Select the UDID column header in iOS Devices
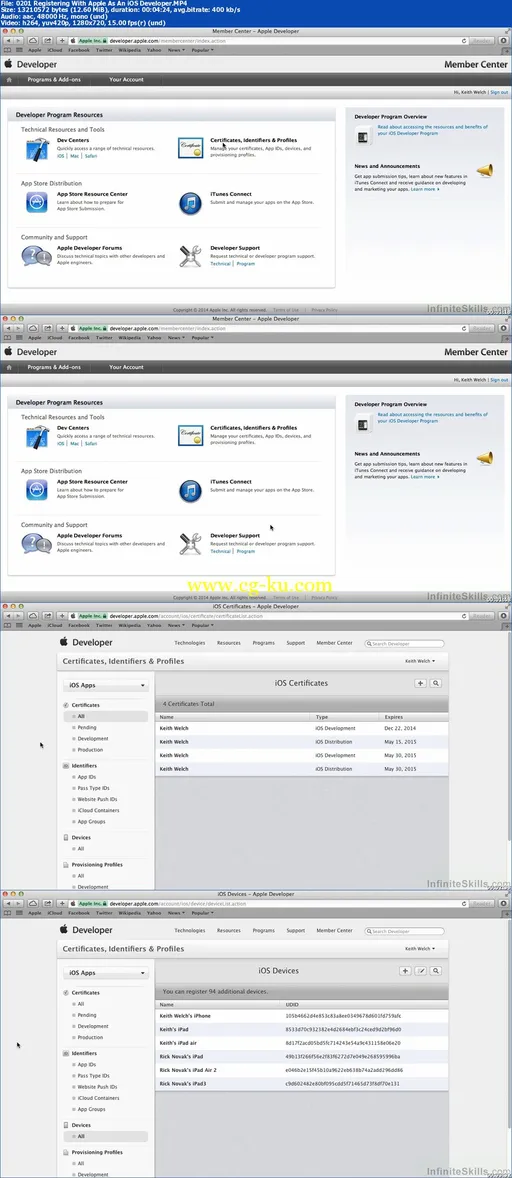 click(293, 1004)
